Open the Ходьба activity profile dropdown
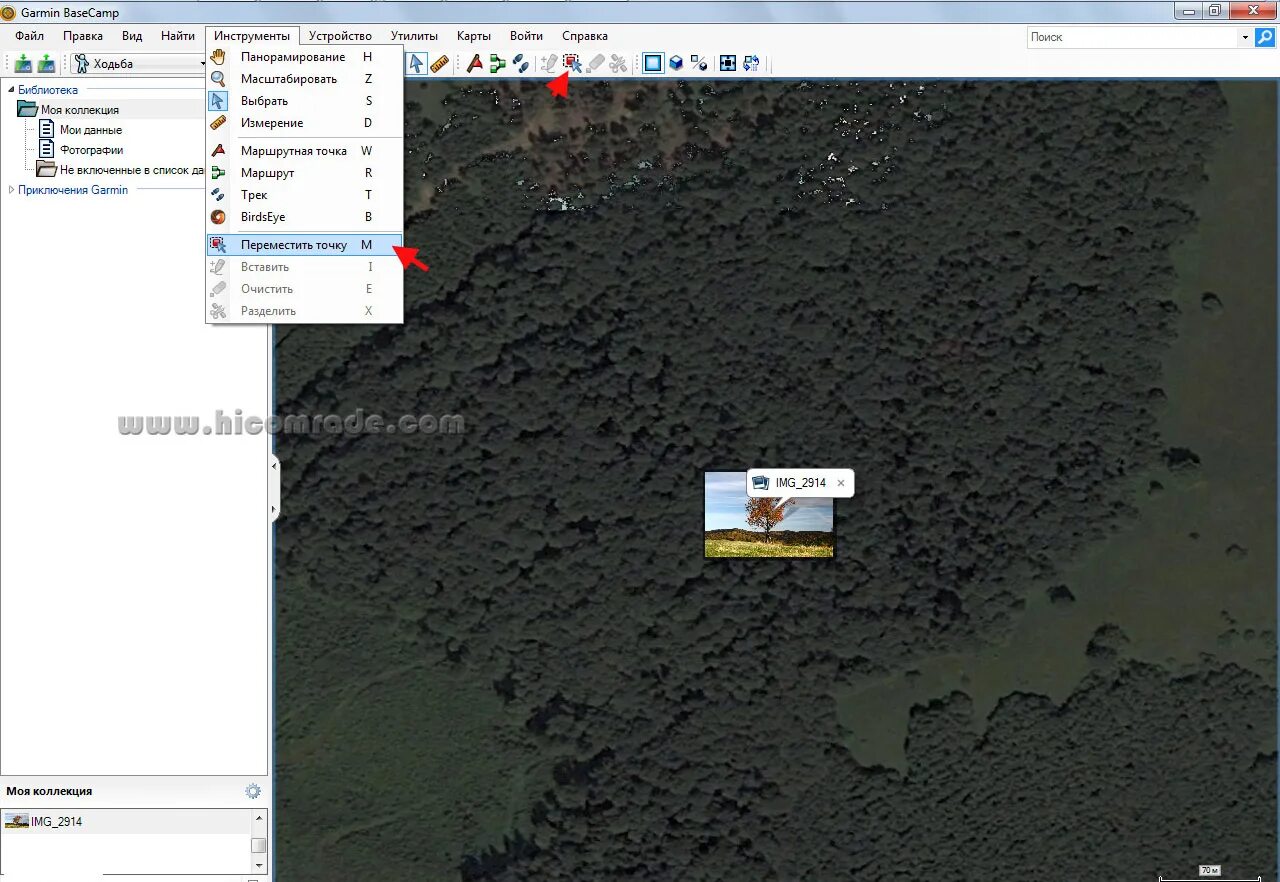Screen dimensions: 1280x882 [140, 64]
